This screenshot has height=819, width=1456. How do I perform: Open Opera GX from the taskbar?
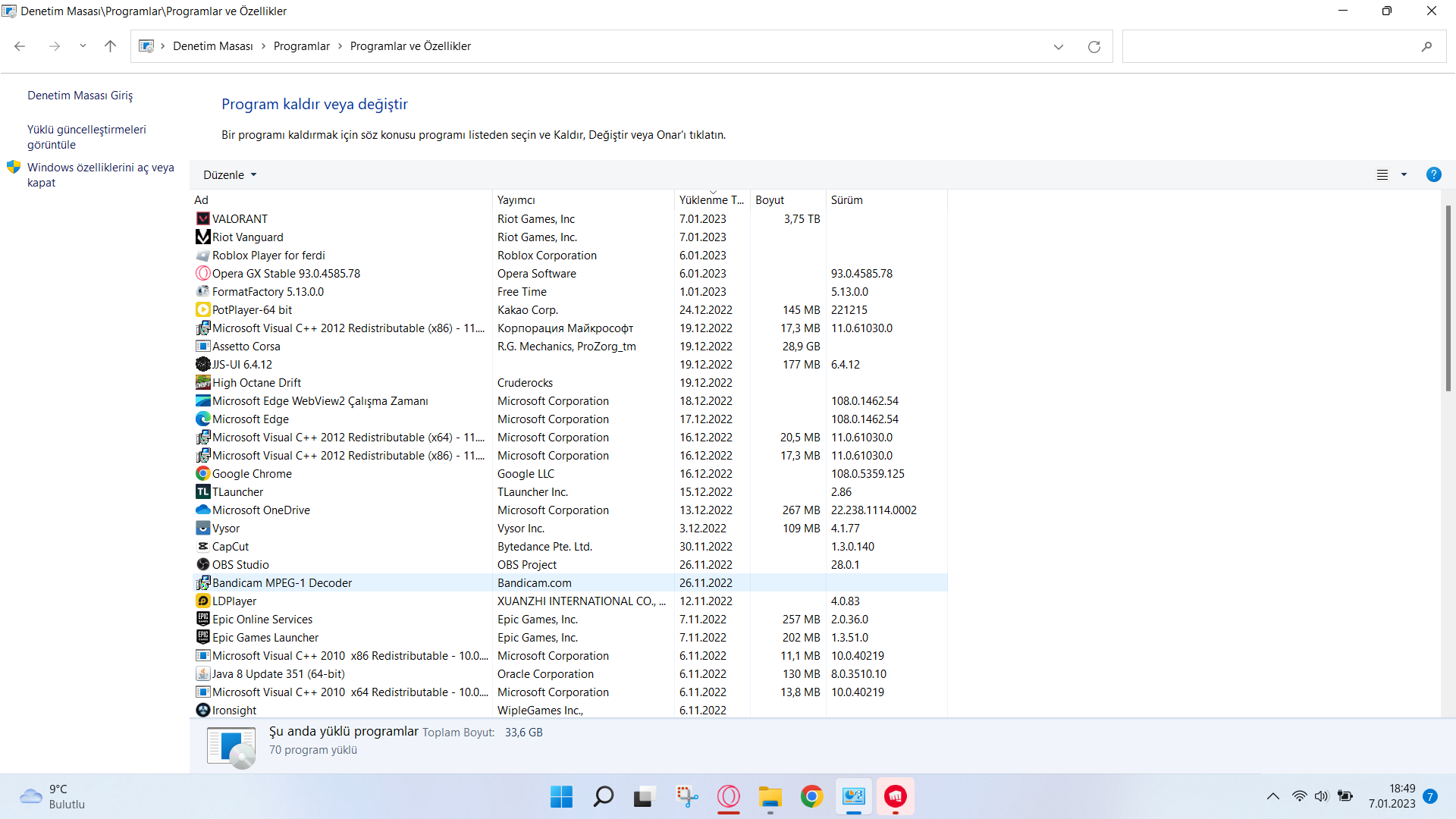coord(728,796)
